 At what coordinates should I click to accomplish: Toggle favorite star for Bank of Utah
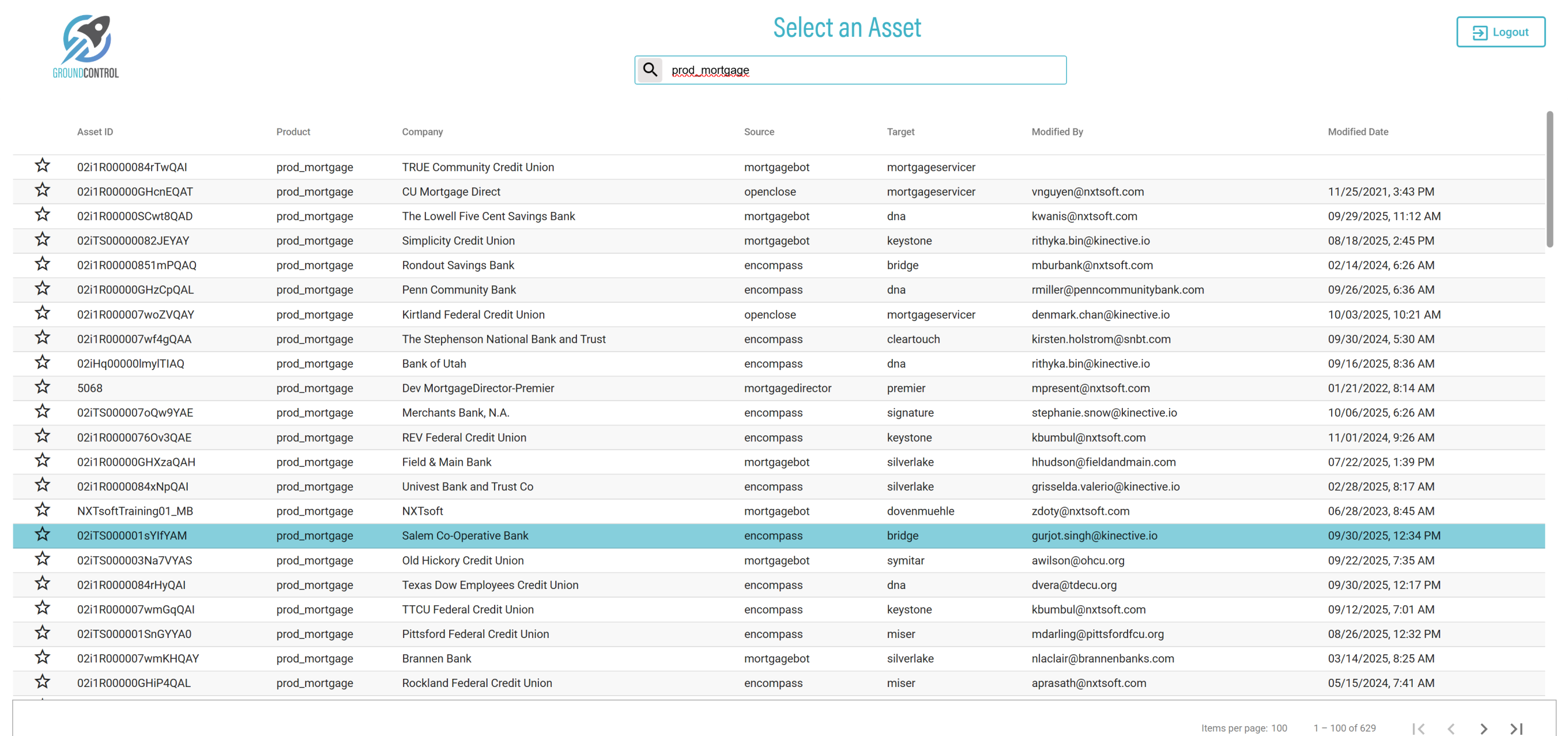[42, 362]
